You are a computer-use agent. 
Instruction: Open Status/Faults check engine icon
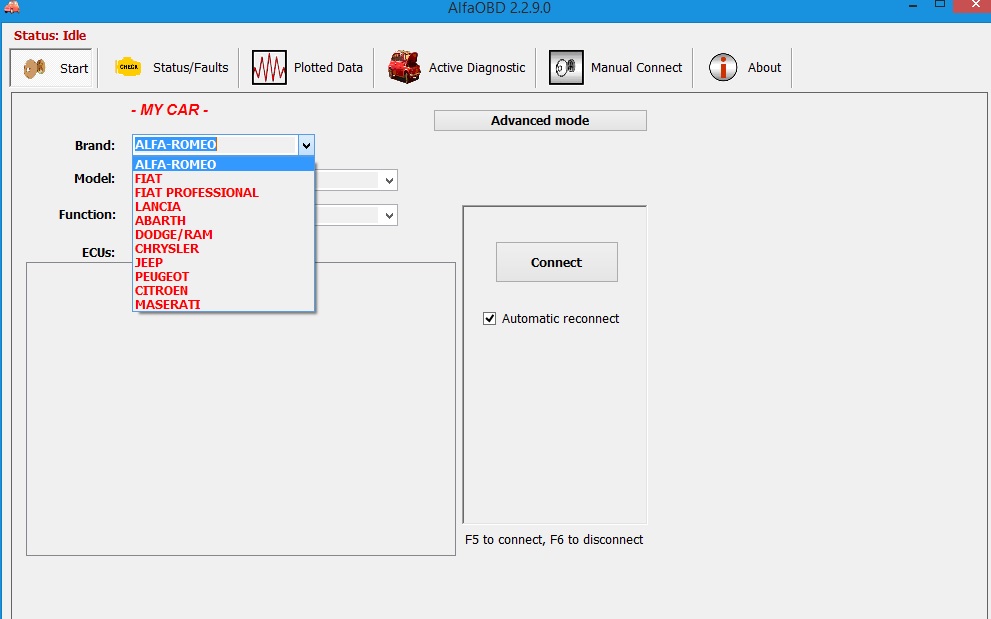click(x=128, y=67)
